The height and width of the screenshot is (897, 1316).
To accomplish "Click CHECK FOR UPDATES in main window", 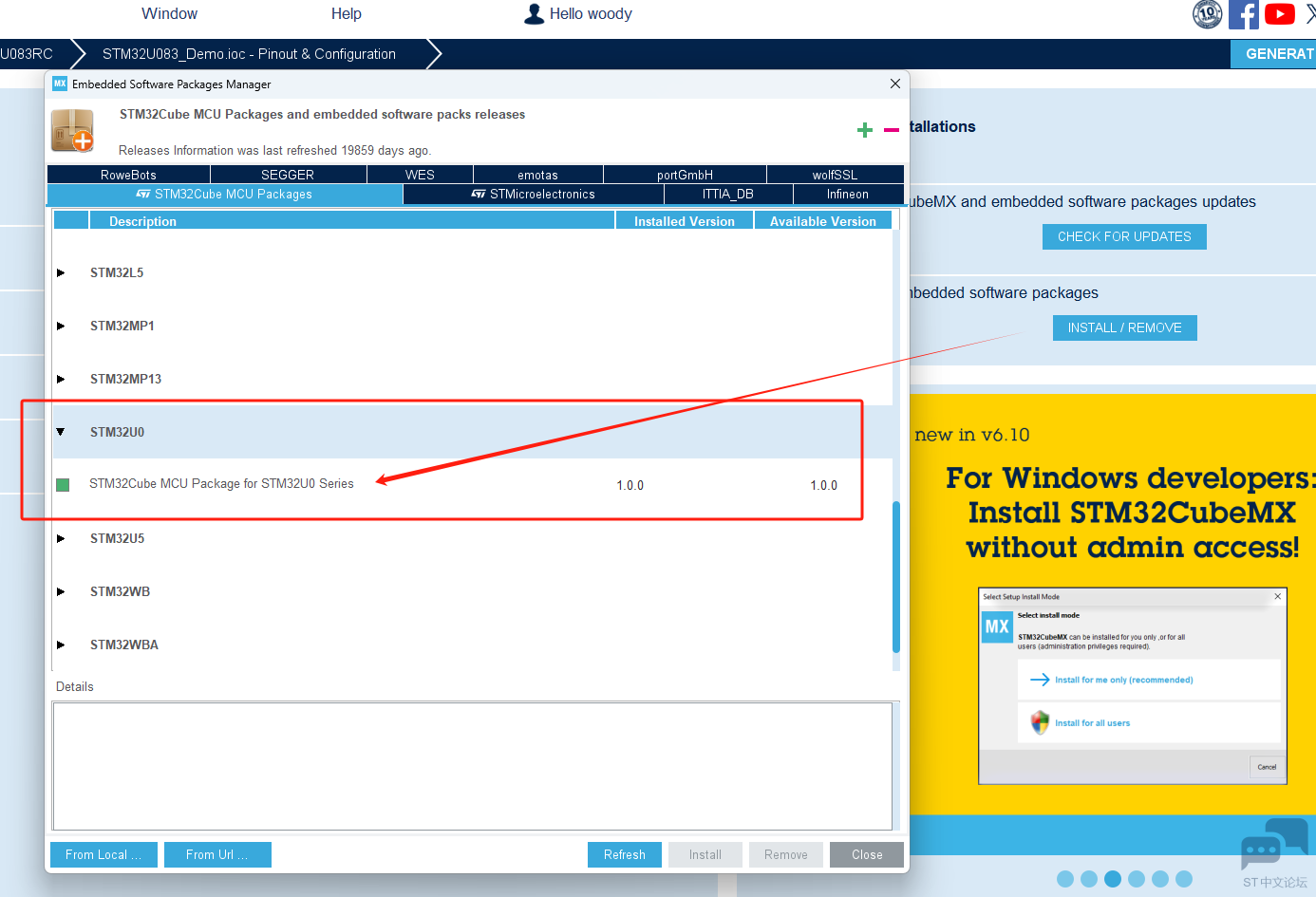I will coord(1124,236).
